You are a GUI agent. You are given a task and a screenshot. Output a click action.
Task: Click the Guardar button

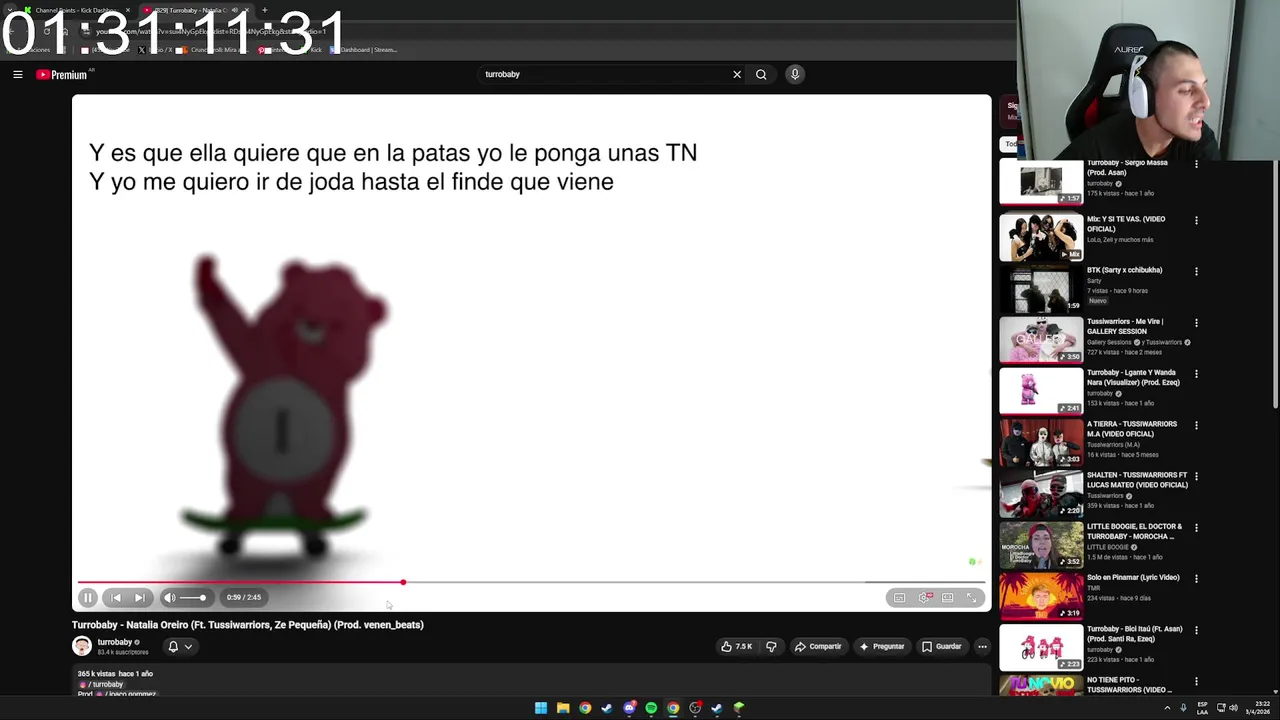(941, 646)
